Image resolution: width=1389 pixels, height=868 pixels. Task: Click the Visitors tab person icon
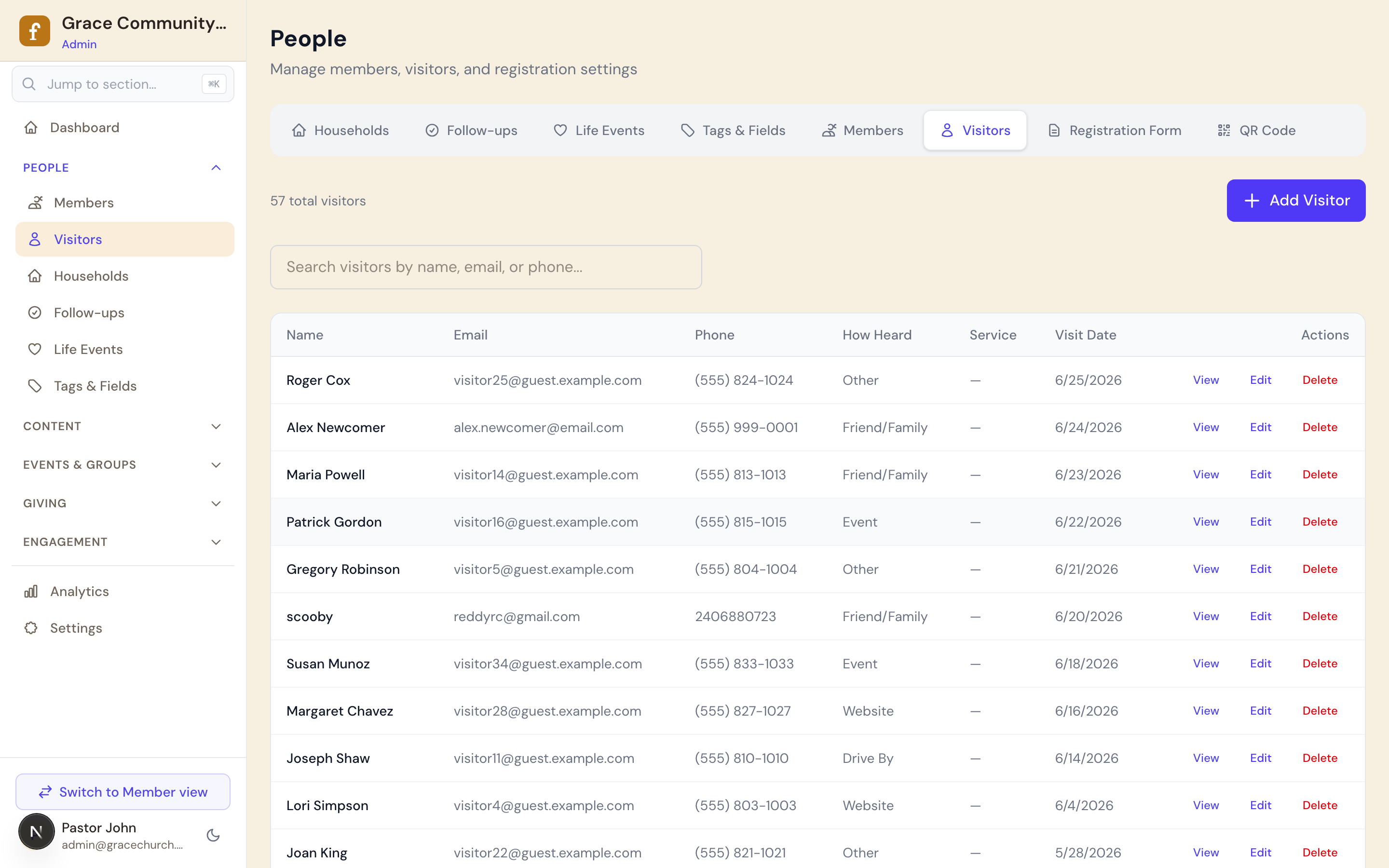point(947,130)
